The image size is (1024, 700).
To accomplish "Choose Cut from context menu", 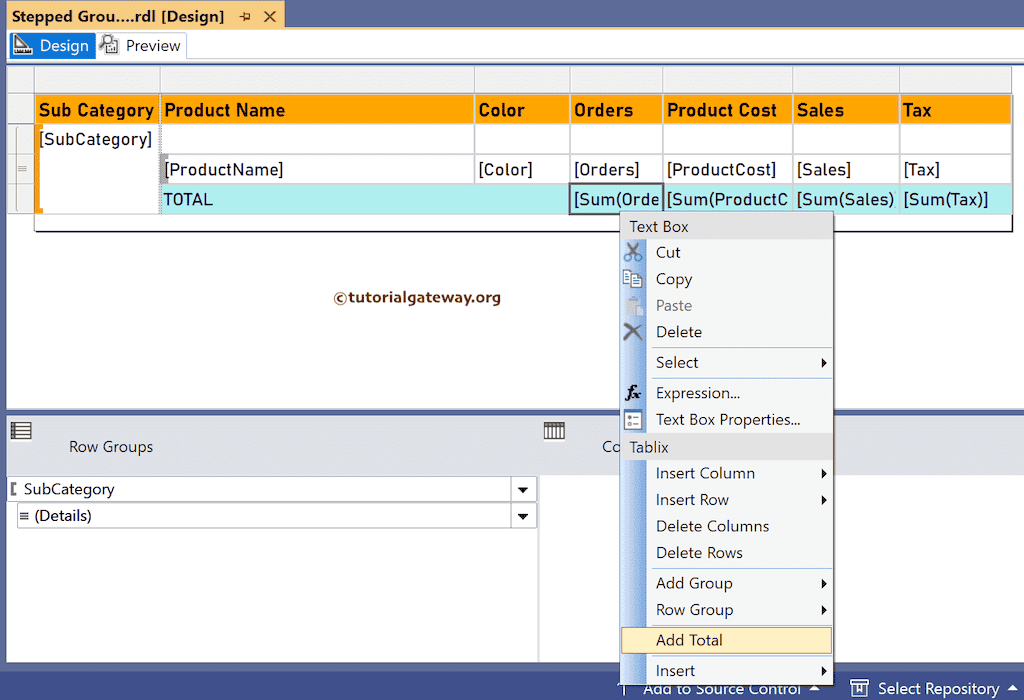I will point(727,252).
